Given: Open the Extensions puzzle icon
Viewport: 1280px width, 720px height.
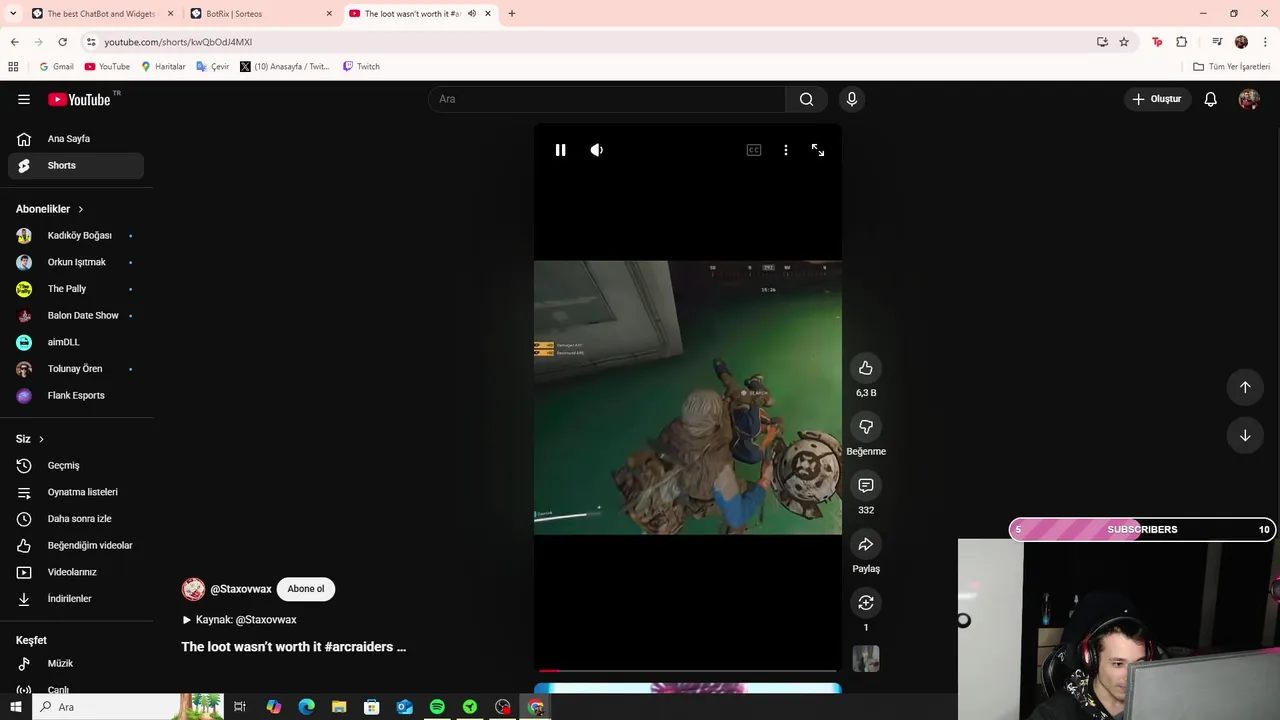Looking at the screenshot, I should click(1182, 42).
